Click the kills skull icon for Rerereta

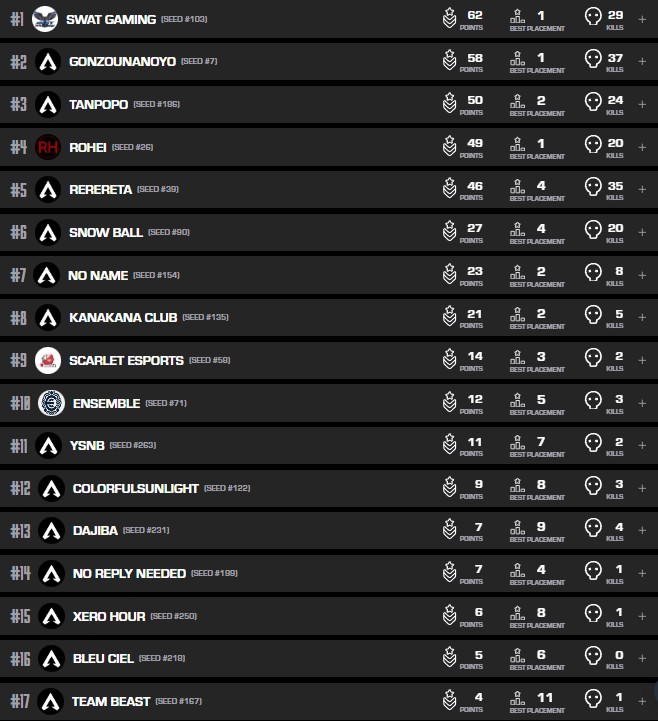click(593, 188)
